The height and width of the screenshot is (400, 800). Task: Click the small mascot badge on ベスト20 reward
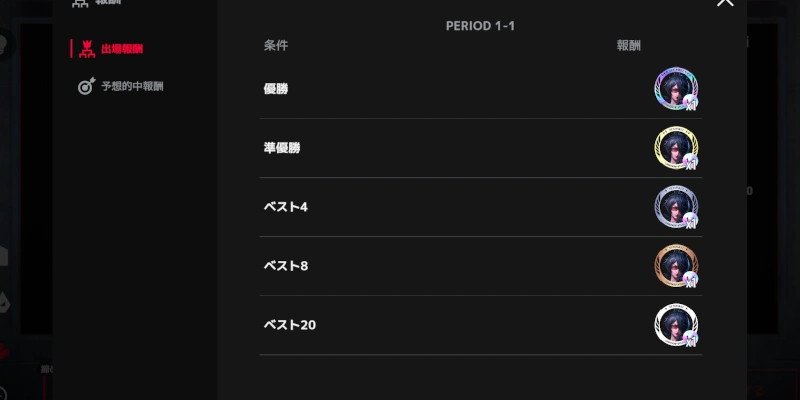click(x=690, y=339)
